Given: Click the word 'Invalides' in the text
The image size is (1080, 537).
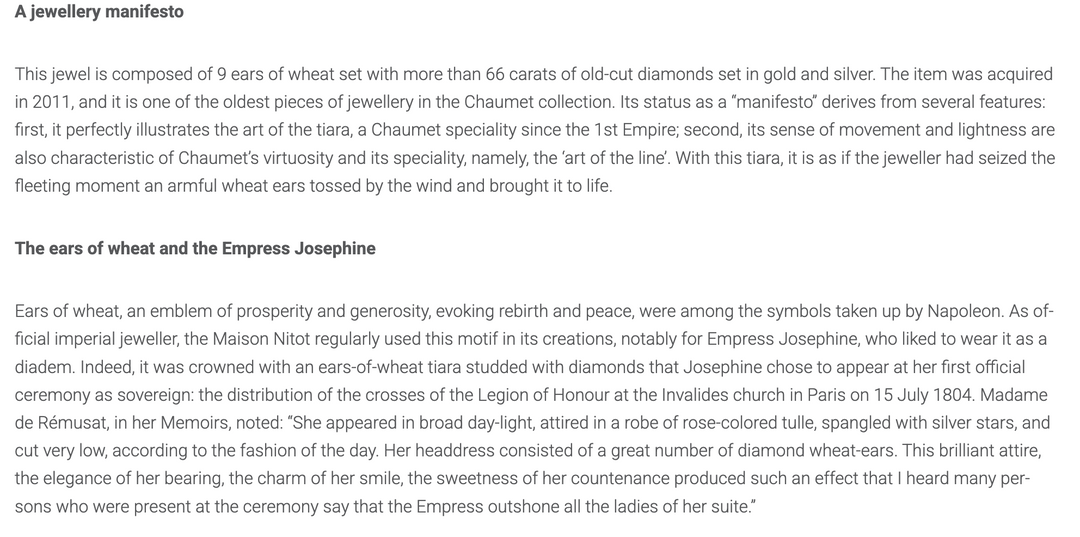Looking at the screenshot, I should click(x=694, y=395).
